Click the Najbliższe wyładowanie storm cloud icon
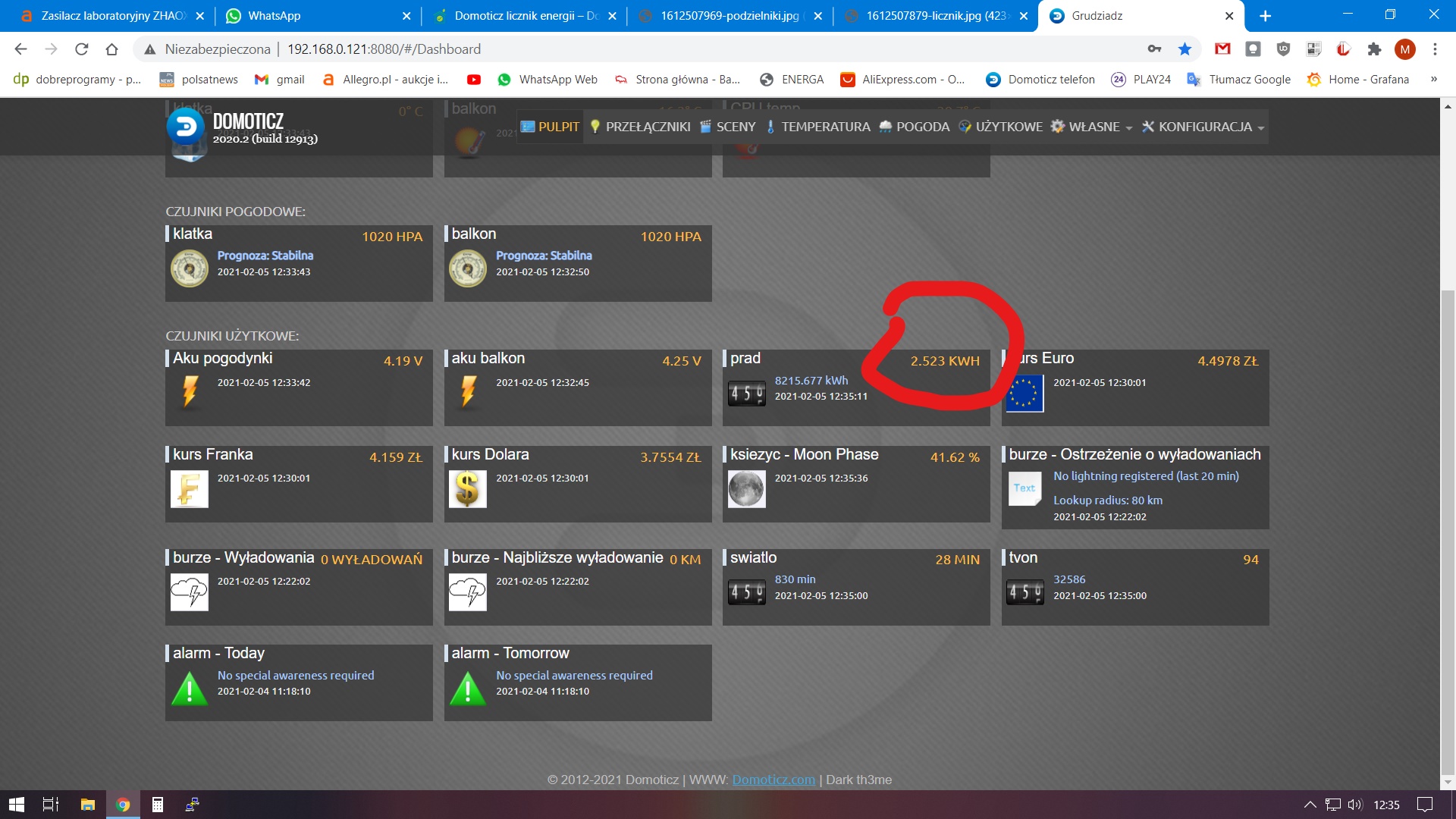The height and width of the screenshot is (819, 1456). (x=468, y=592)
